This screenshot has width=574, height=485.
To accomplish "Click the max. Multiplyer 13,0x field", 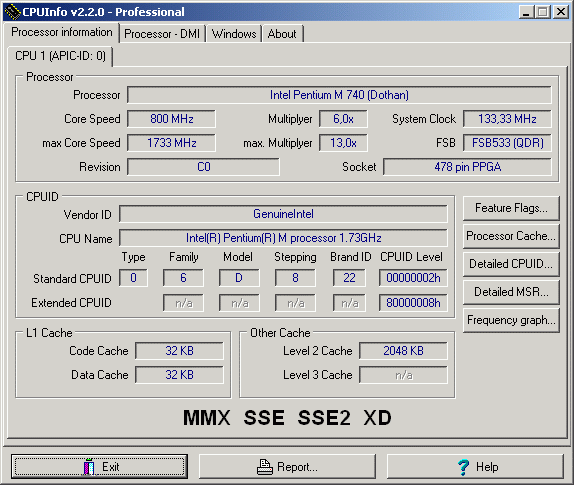I will coord(343,143).
